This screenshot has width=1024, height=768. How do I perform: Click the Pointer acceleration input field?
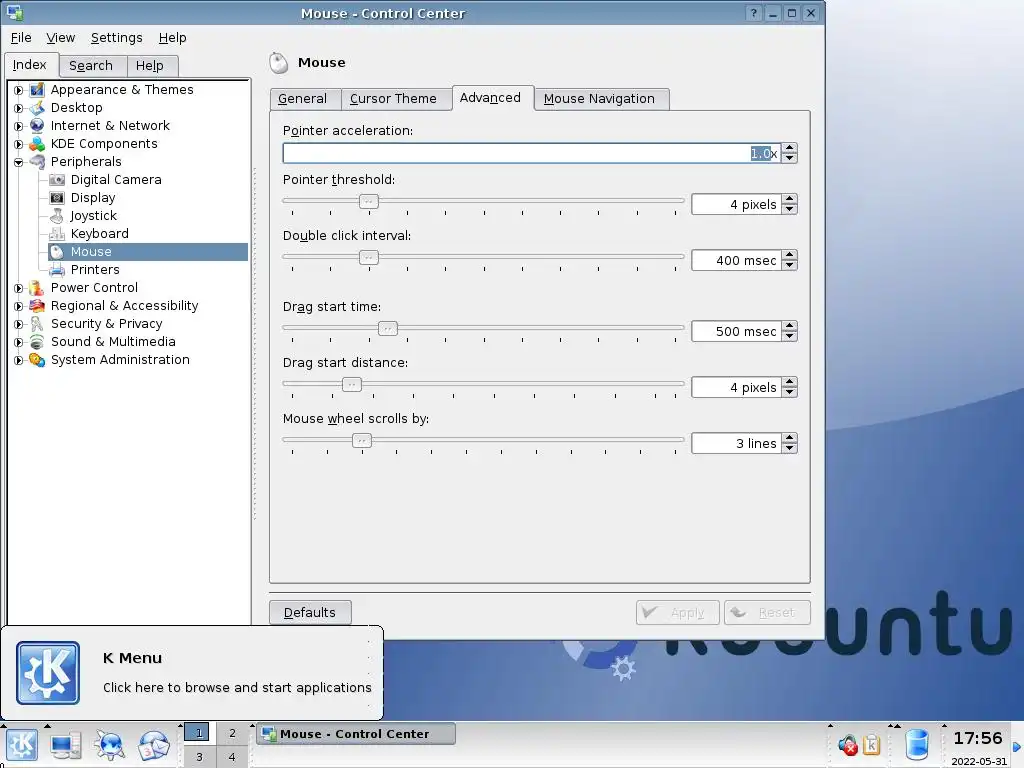coord(532,153)
